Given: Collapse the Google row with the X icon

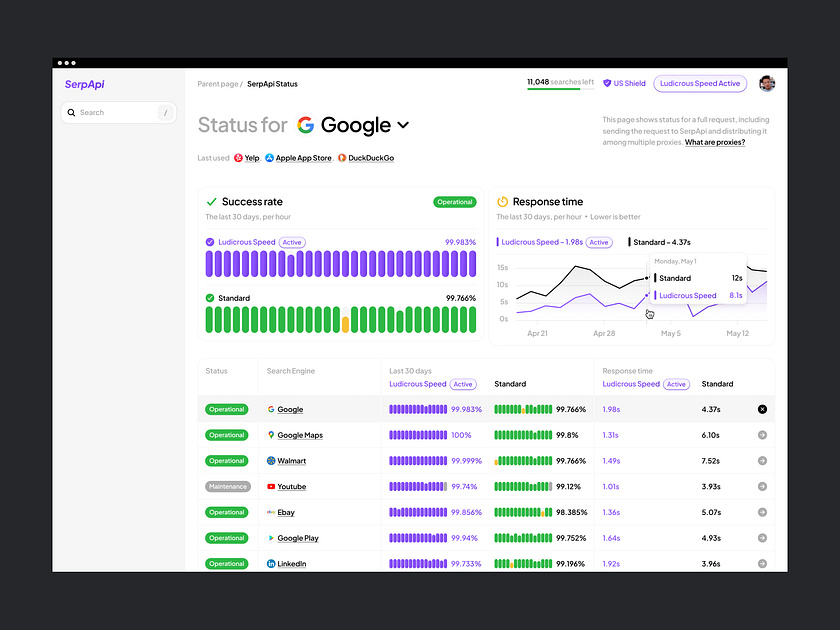Looking at the screenshot, I should (x=762, y=409).
